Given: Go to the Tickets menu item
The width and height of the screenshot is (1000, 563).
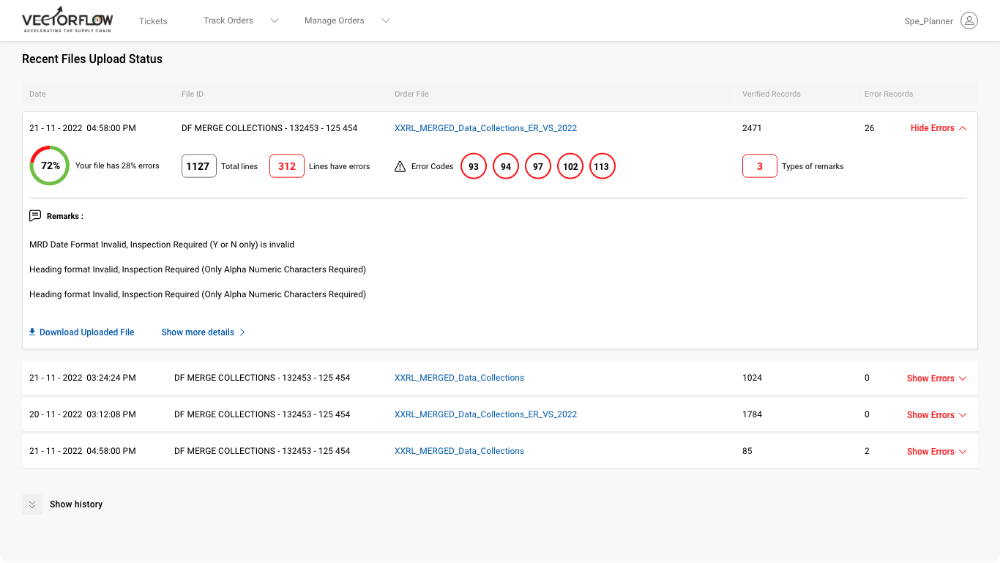Looking at the screenshot, I should pos(153,20).
